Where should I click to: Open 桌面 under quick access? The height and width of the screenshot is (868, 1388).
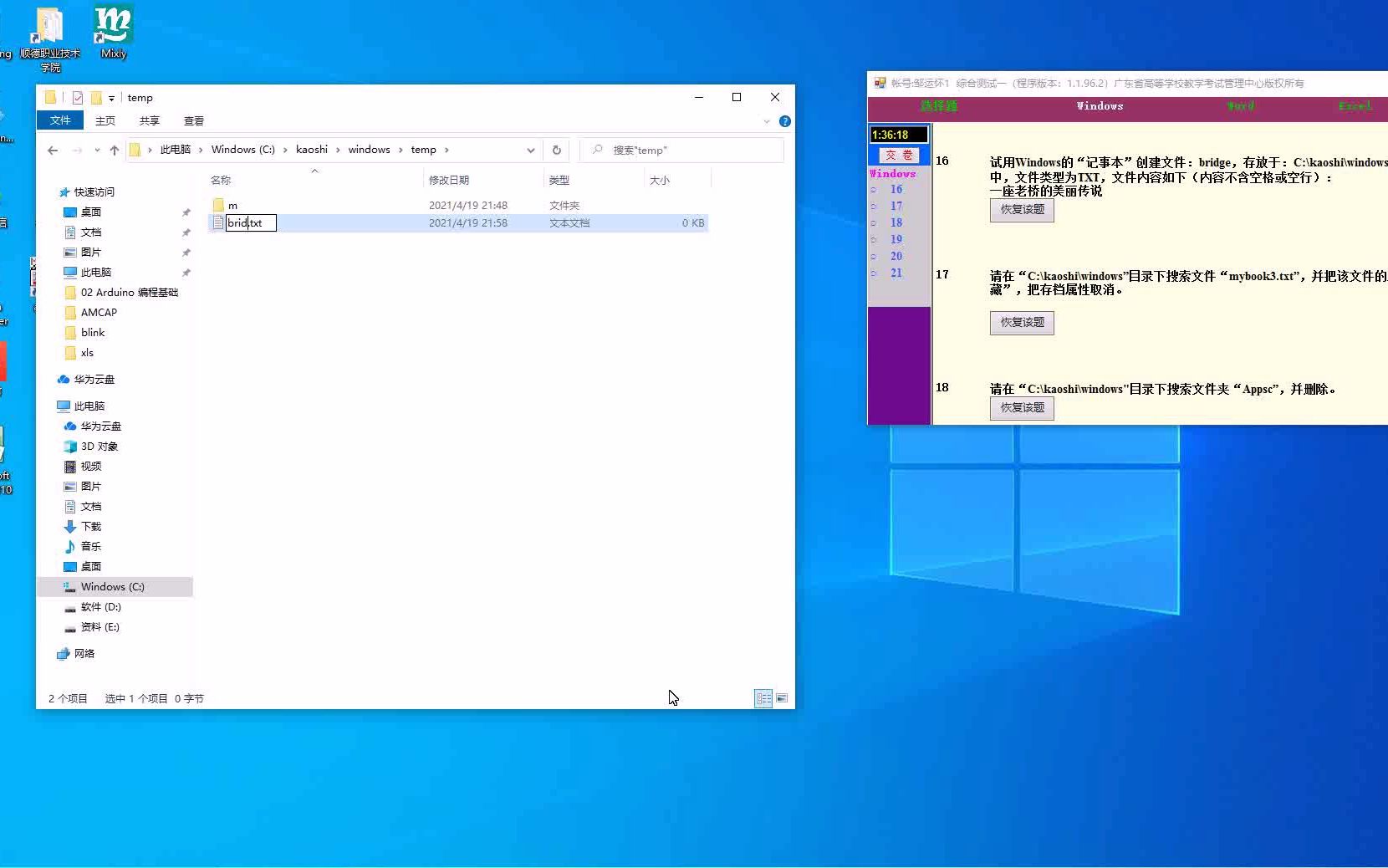(91, 212)
